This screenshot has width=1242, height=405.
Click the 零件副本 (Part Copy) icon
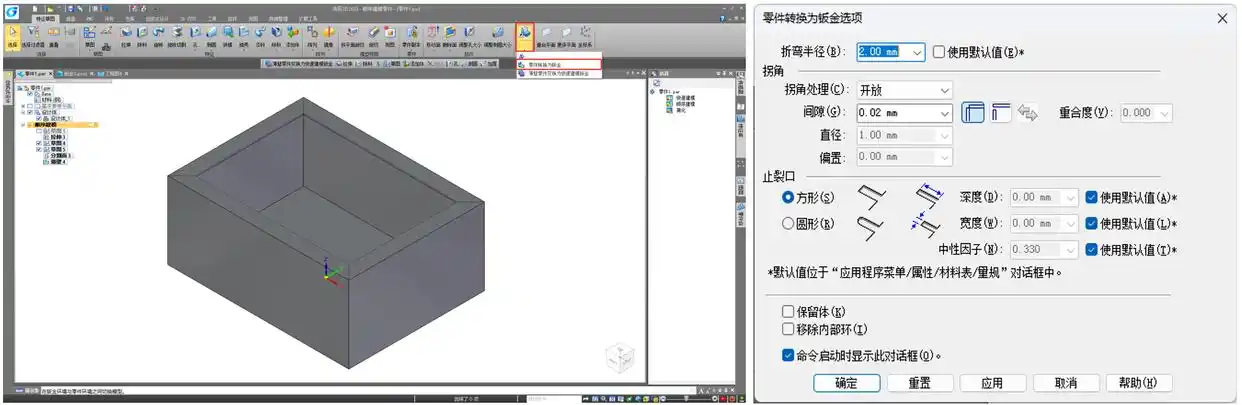pos(412,35)
